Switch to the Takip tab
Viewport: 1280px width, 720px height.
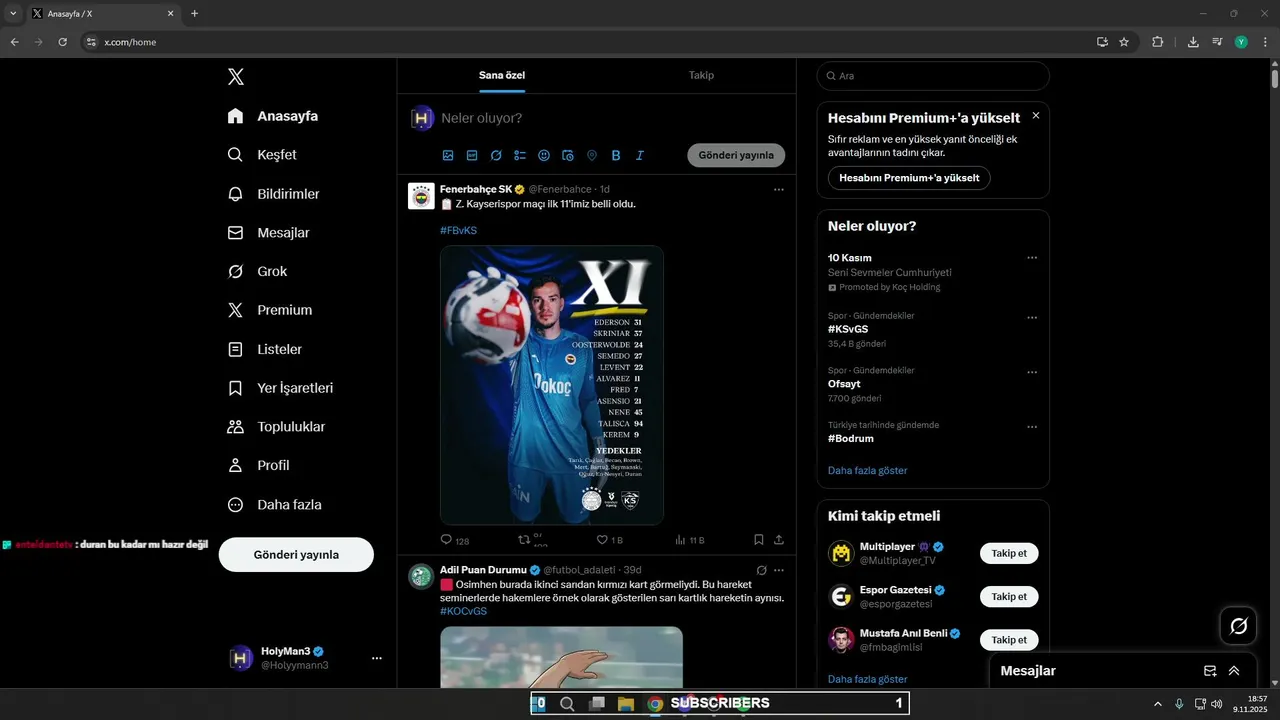point(701,75)
